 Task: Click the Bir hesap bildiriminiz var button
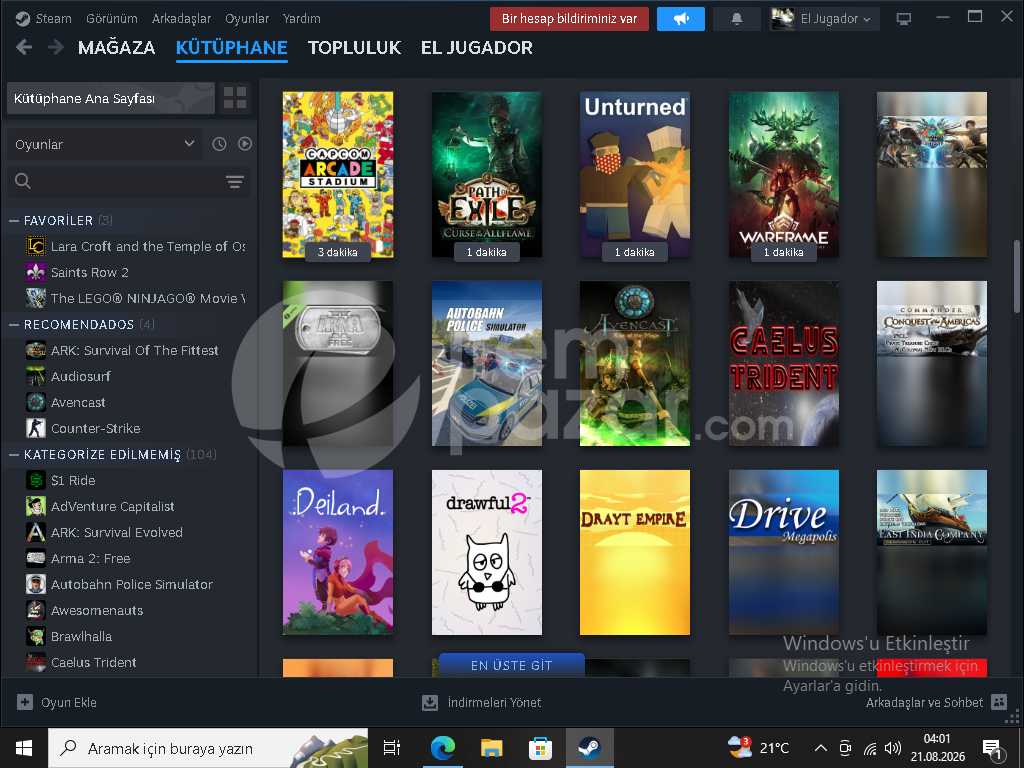(x=569, y=19)
